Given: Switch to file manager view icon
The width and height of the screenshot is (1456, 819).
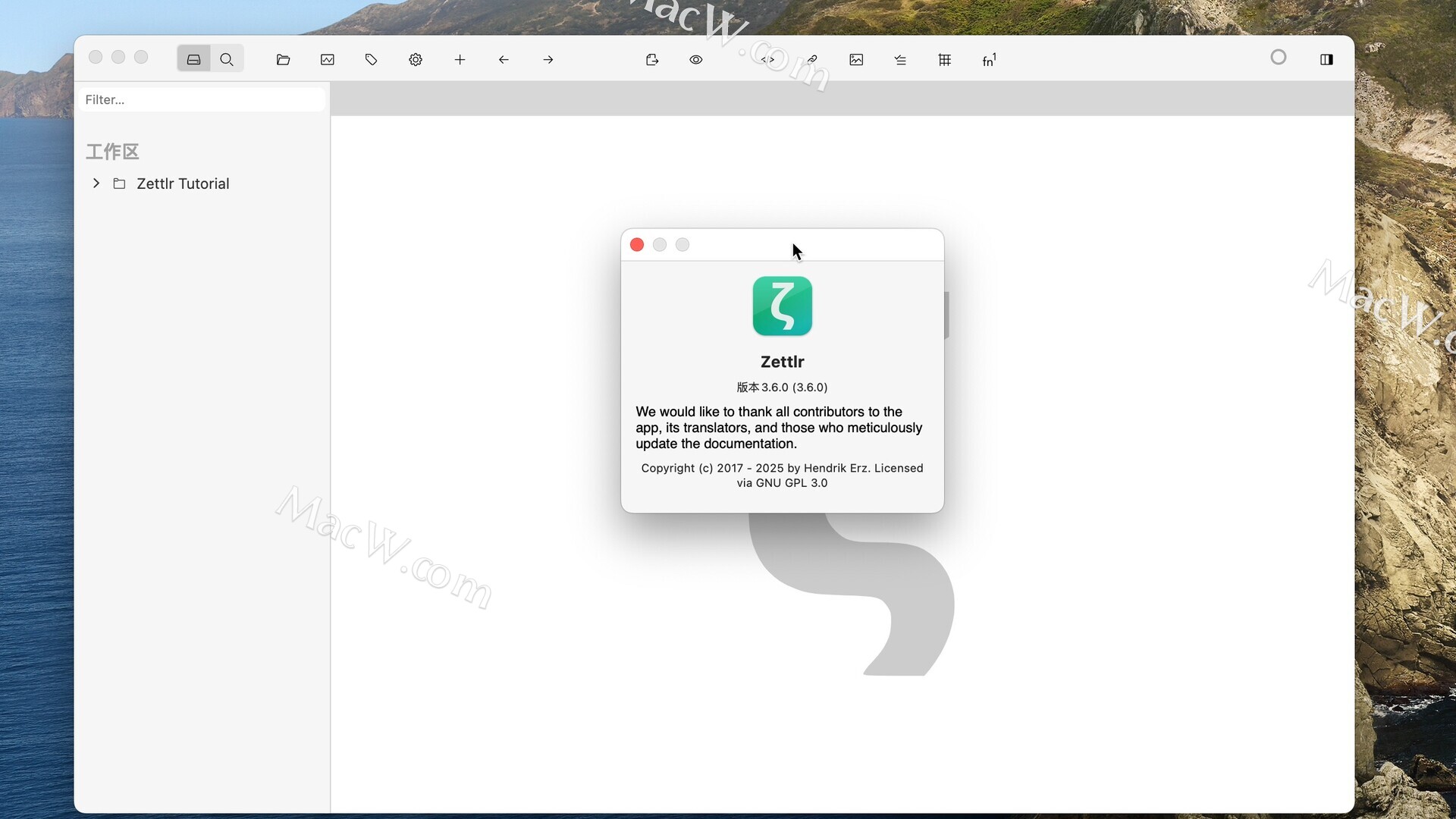Looking at the screenshot, I should tap(193, 59).
